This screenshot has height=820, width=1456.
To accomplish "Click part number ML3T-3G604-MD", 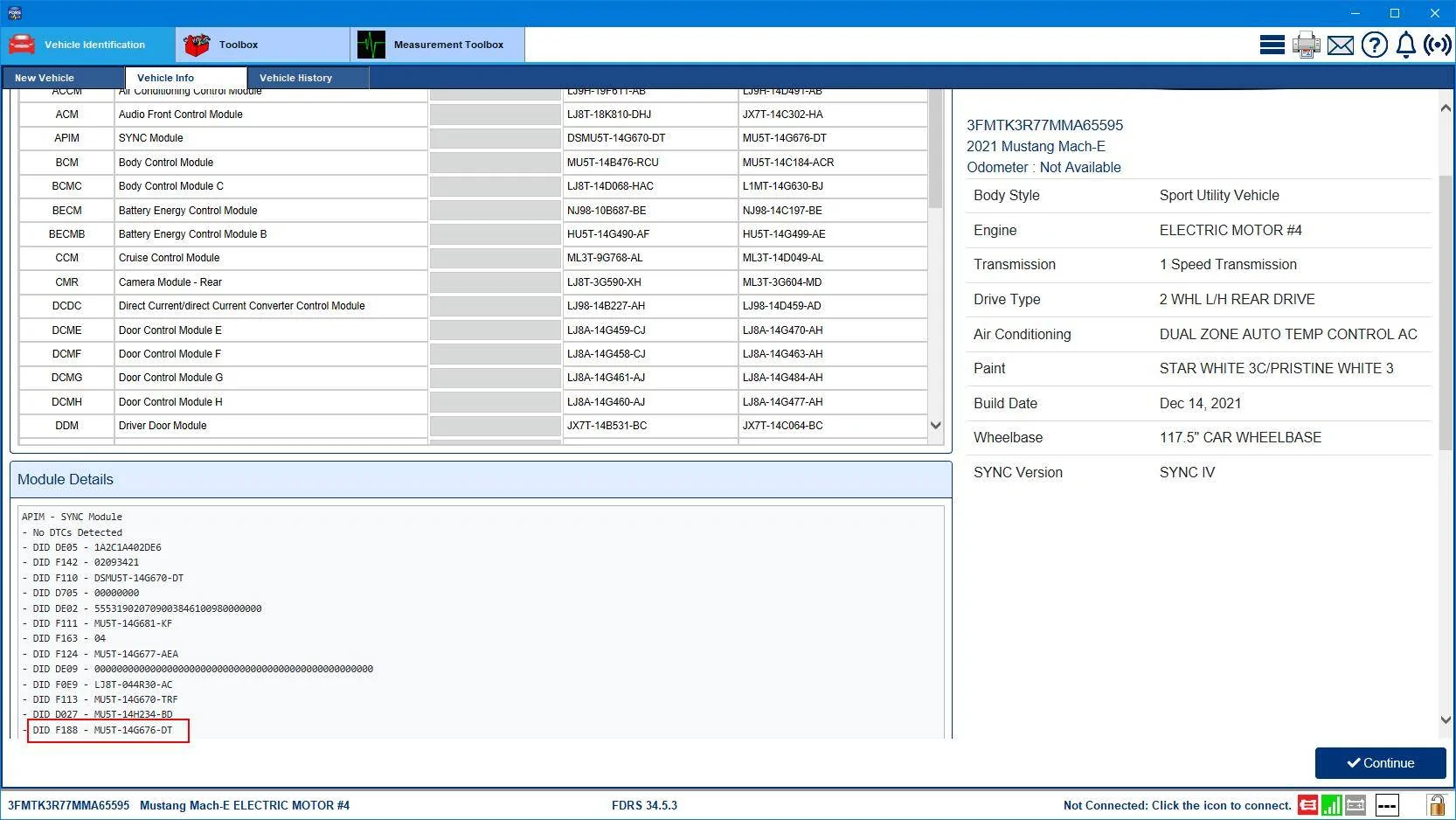I will (782, 282).
